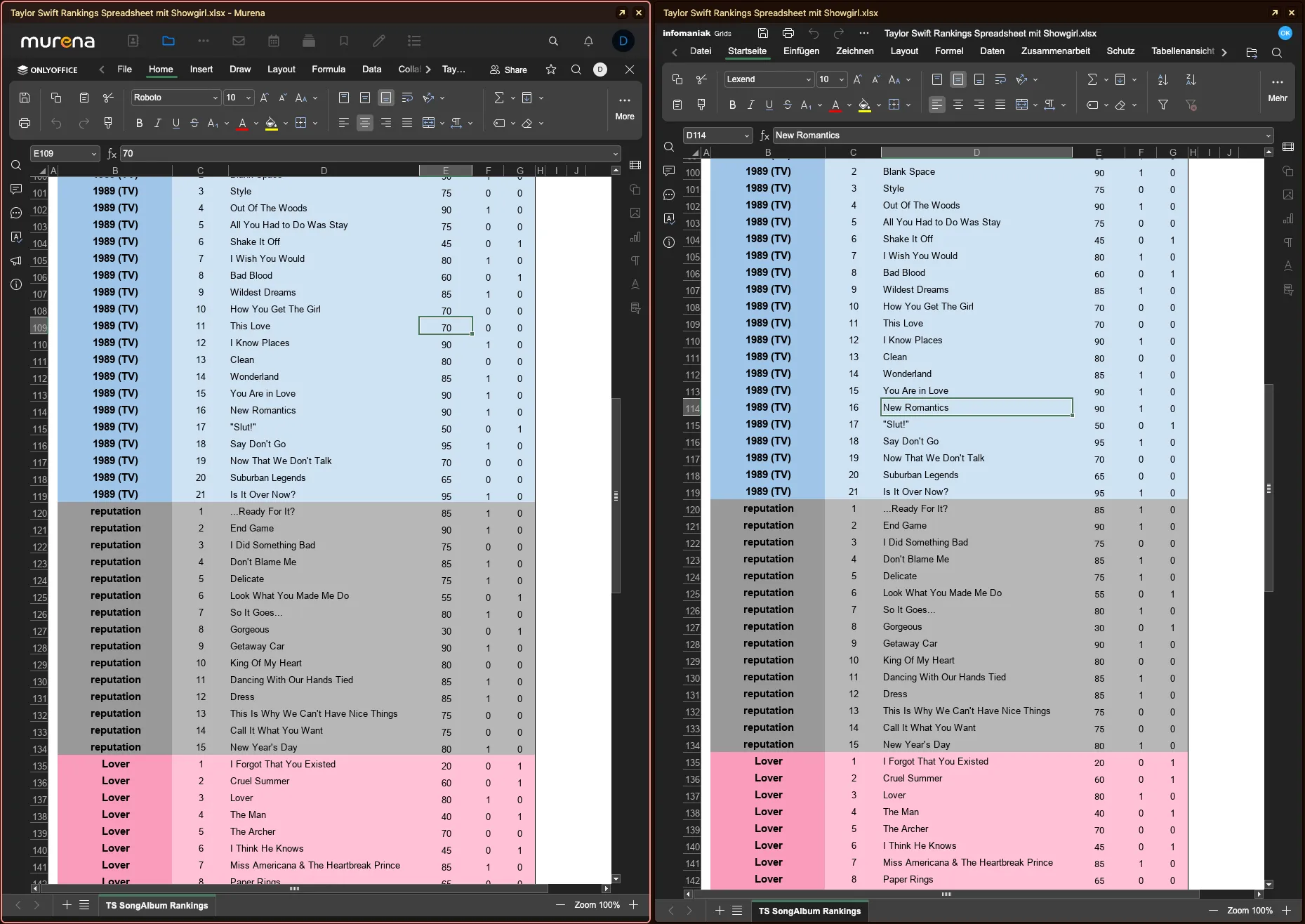This screenshot has height=924, width=1305.
Task: Click the Share button
Action: click(x=508, y=70)
